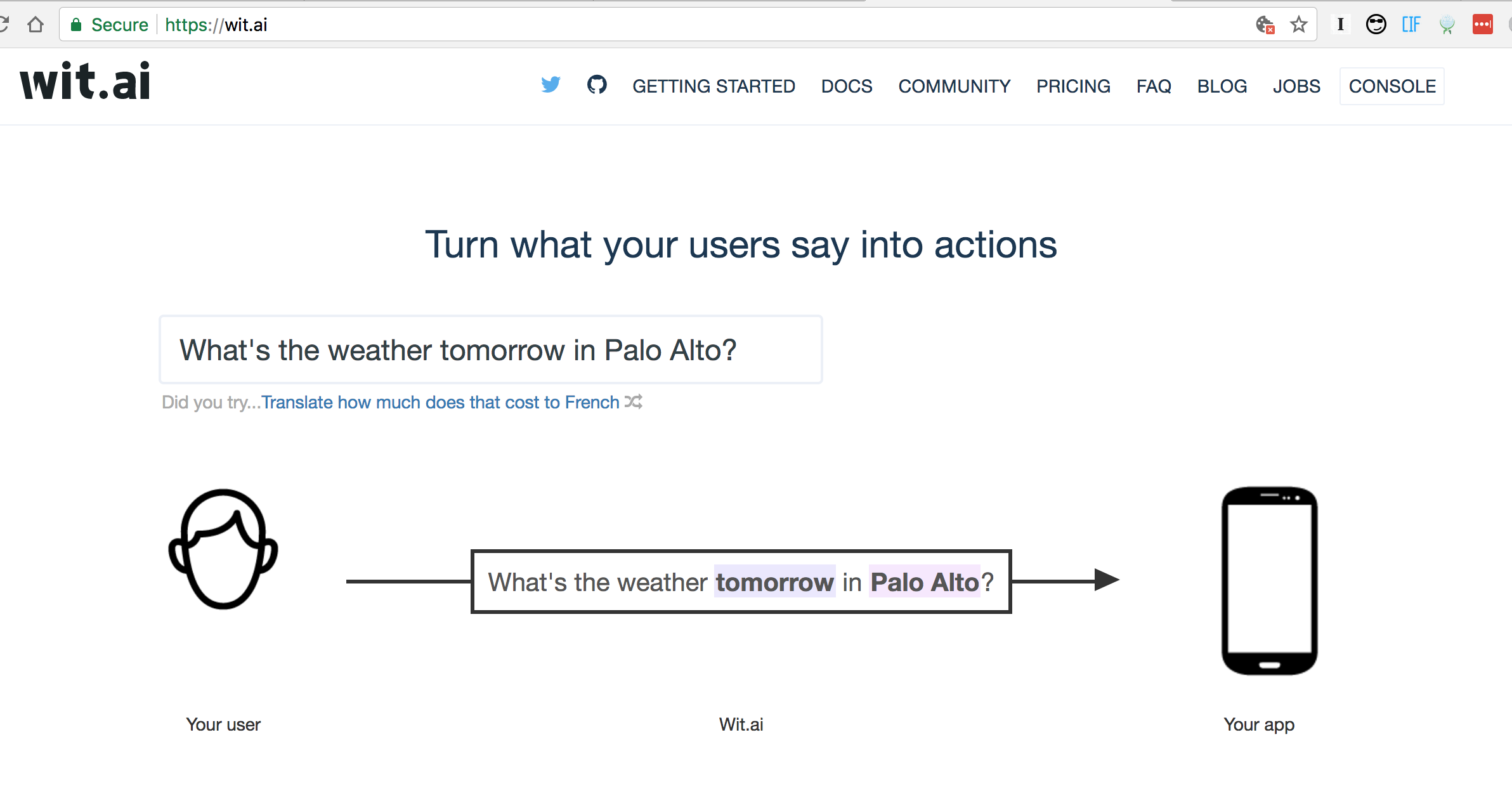1512x808 pixels.
Task: Open the FAQ page
Action: pyautogui.click(x=1154, y=86)
